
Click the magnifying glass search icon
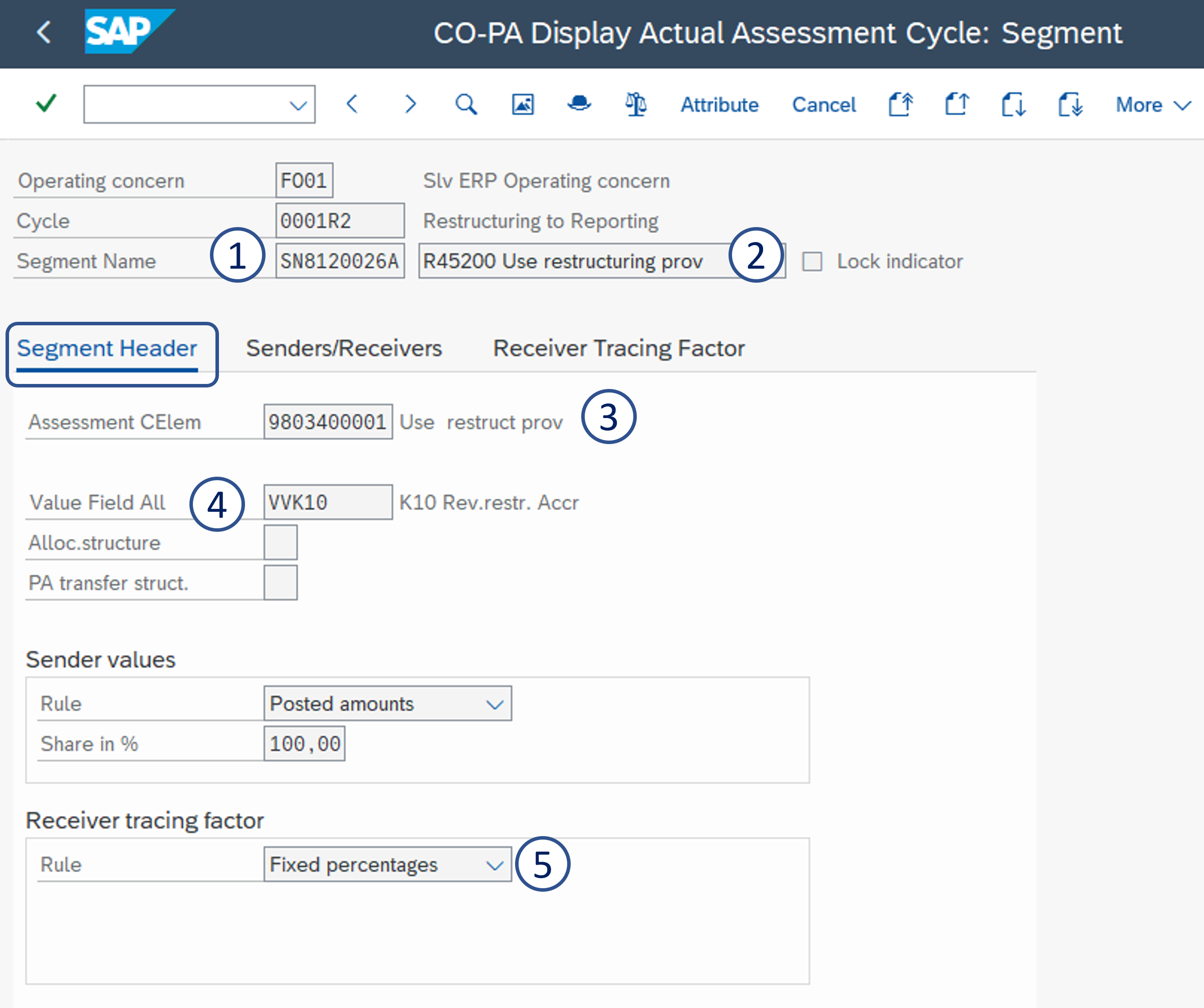(465, 104)
